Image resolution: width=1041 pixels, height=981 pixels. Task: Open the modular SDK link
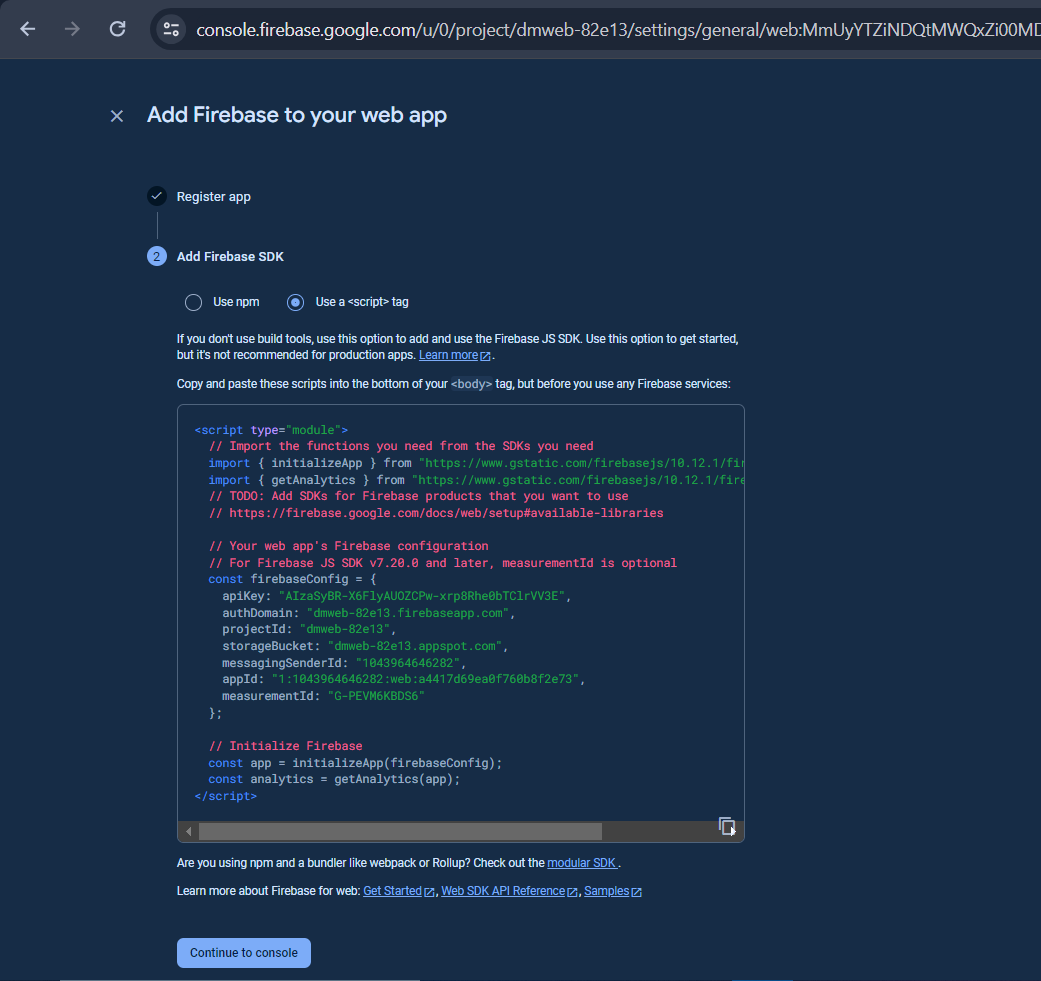coord(582,863)
